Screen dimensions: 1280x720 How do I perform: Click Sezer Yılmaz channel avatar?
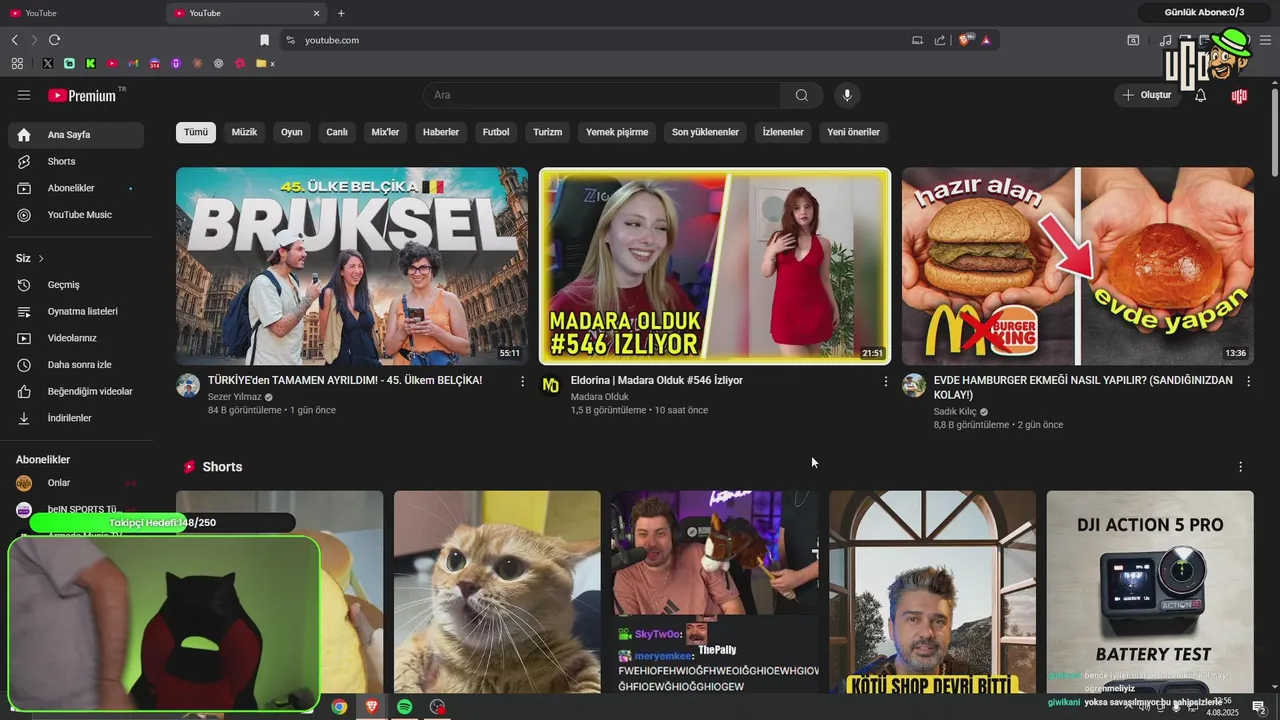pos(188,386)
